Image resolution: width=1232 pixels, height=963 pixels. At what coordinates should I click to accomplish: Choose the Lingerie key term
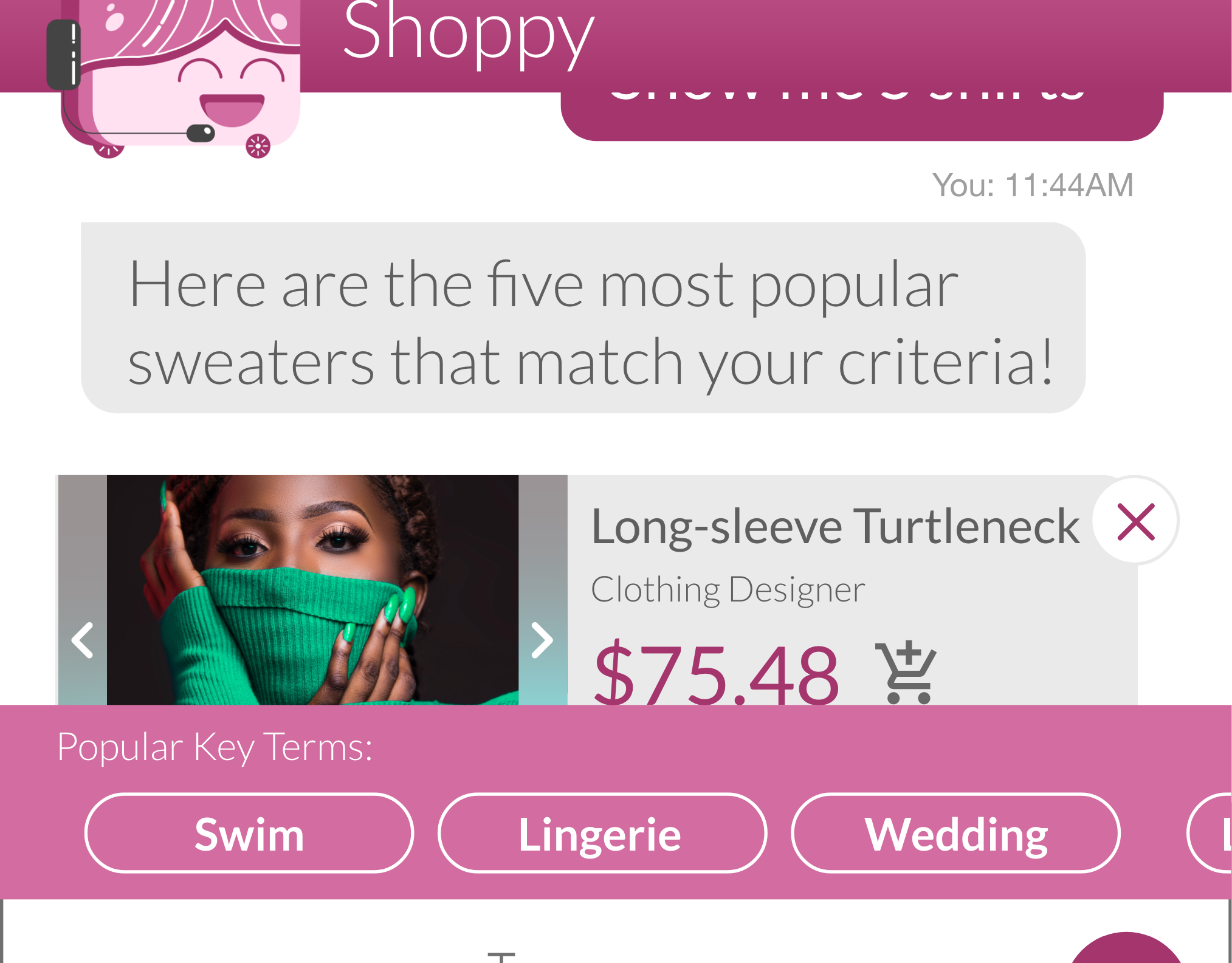(602, 833)
